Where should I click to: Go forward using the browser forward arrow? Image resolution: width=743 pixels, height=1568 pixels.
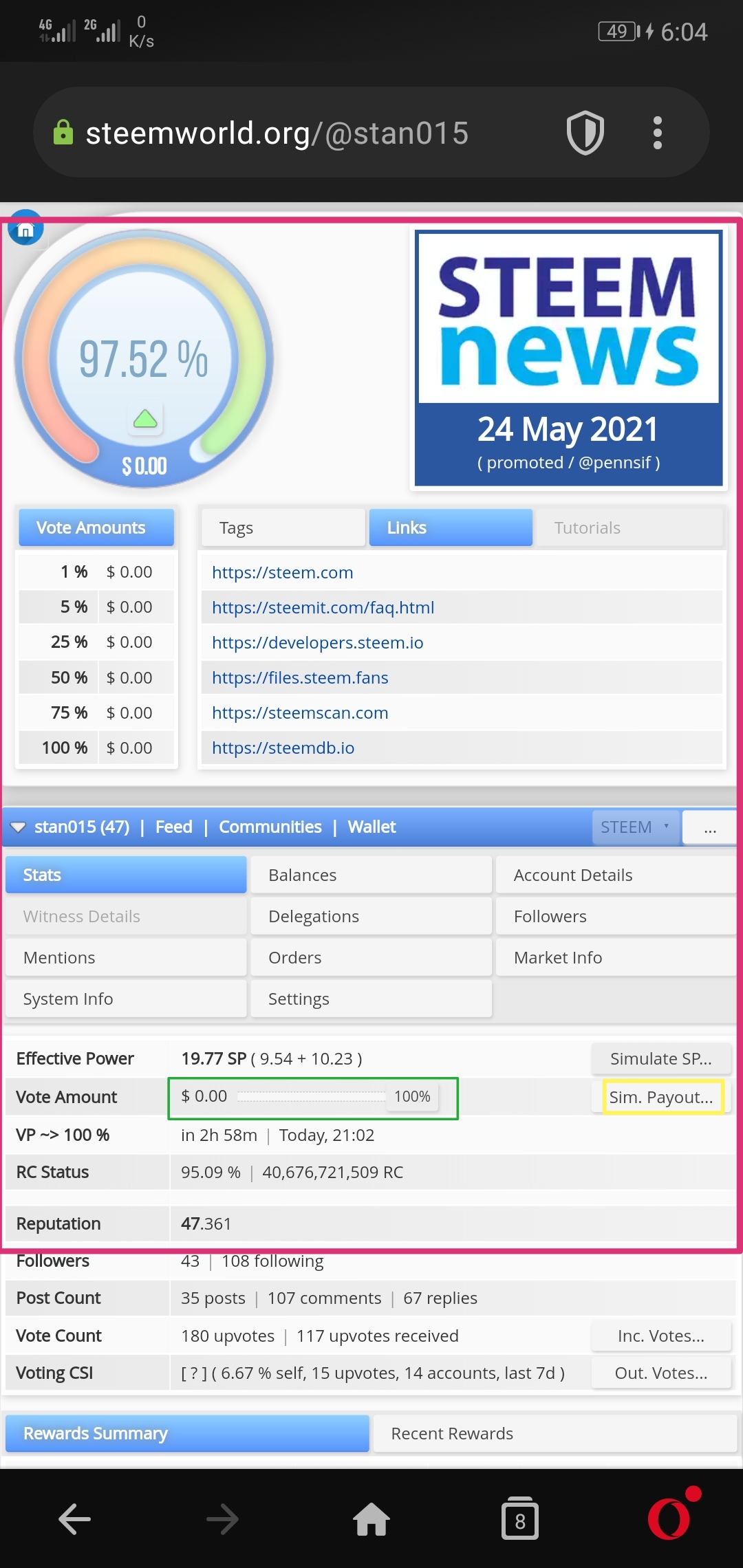(x=223, y=1518)
